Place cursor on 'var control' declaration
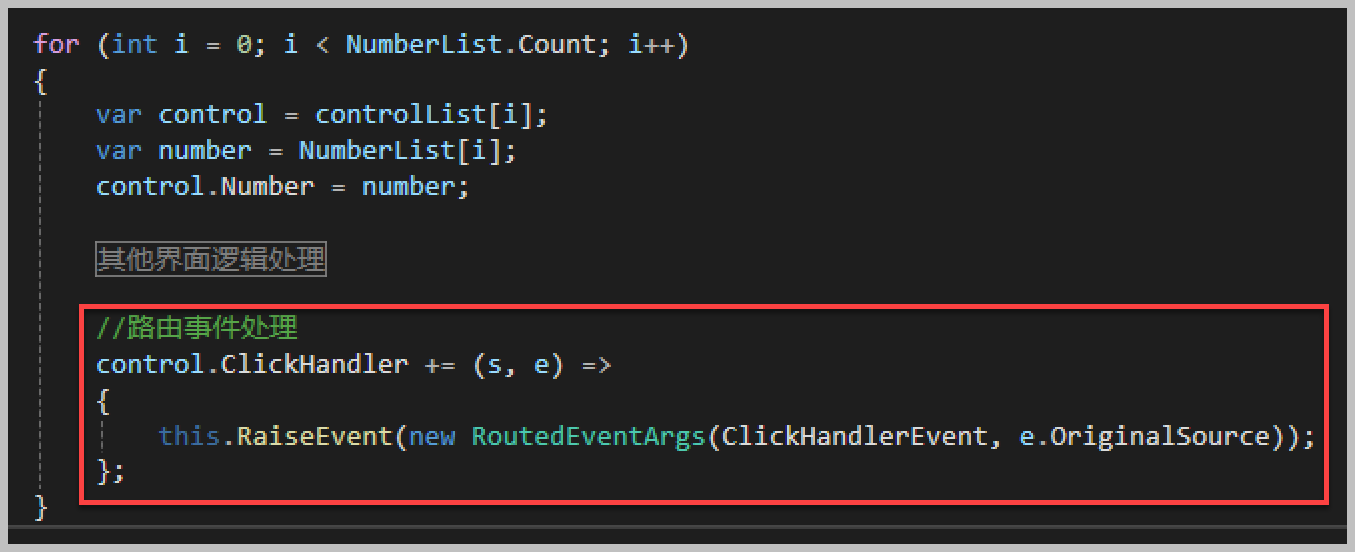 click(x=181, y=114)
